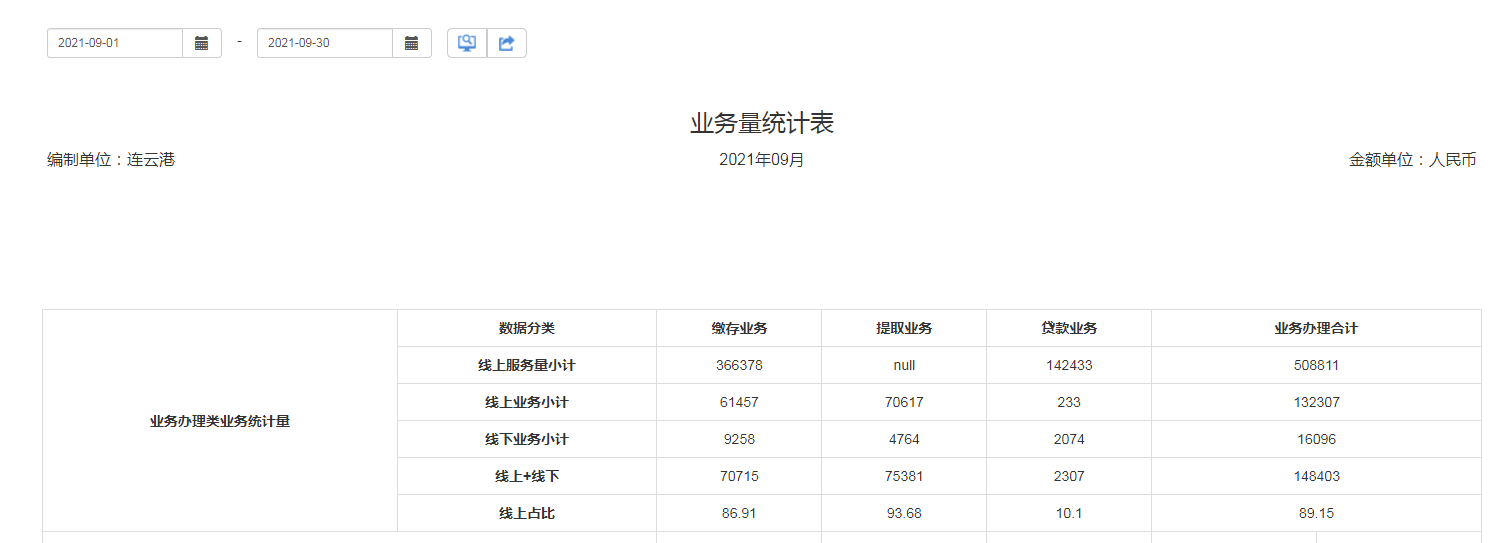Viewport: 1506px width, 543px height.
Task: Select the title 业务量统计表
Action: [762, 123]
